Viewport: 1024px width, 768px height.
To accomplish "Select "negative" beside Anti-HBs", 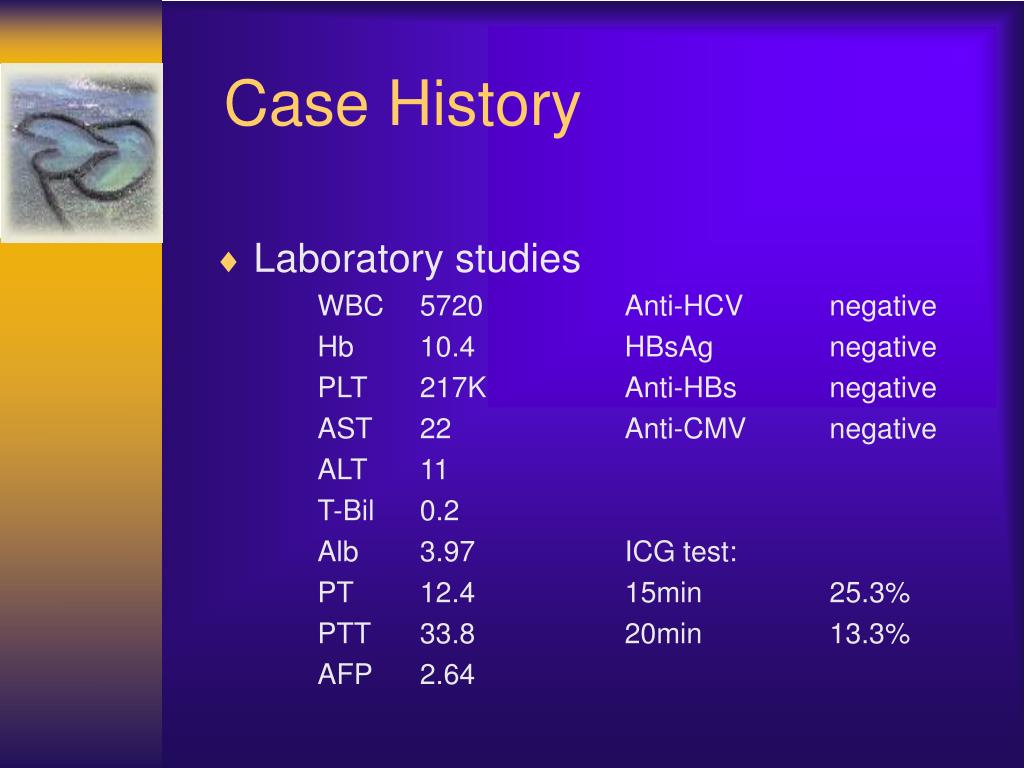I will coord(883,389).
